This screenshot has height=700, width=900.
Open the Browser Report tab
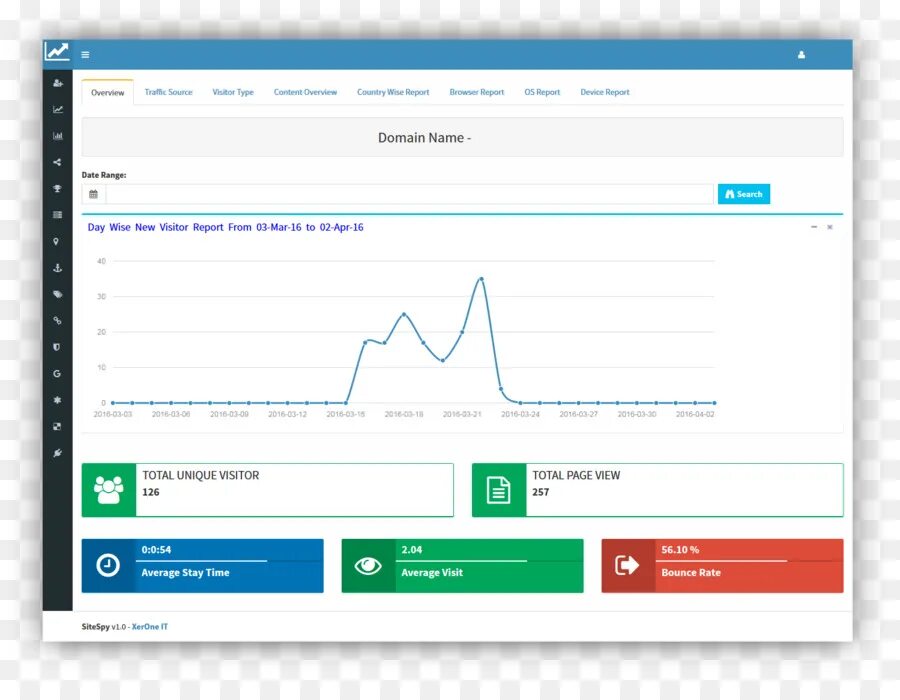coord(476,92)
